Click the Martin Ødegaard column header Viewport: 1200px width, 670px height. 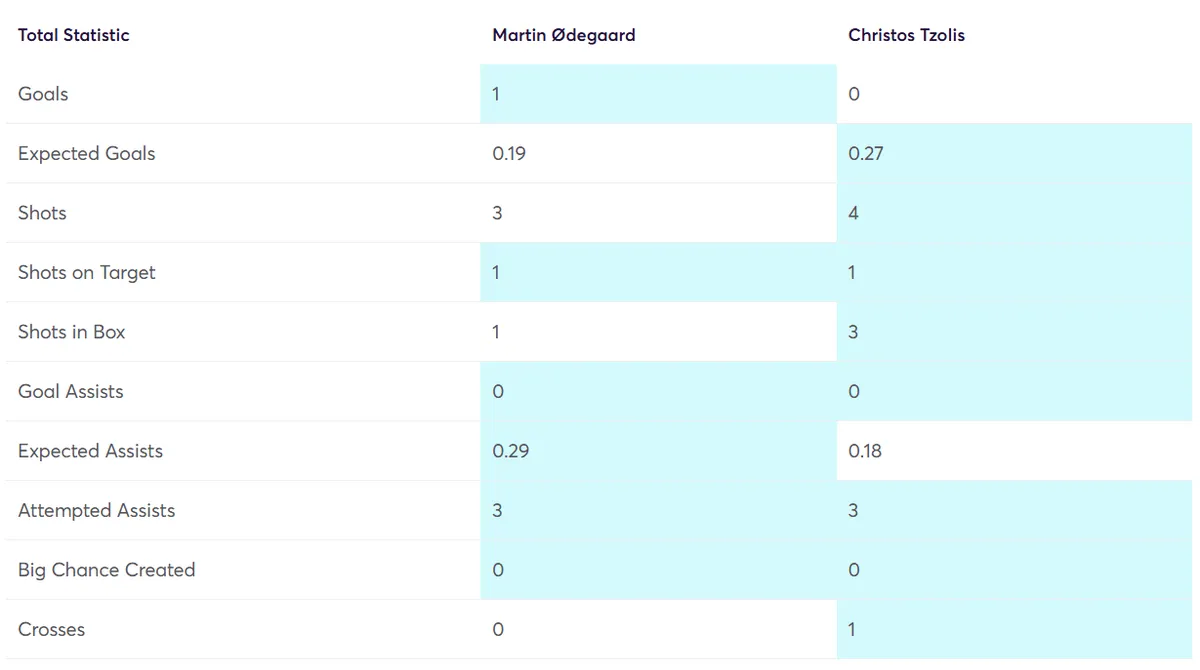point(564,35)
